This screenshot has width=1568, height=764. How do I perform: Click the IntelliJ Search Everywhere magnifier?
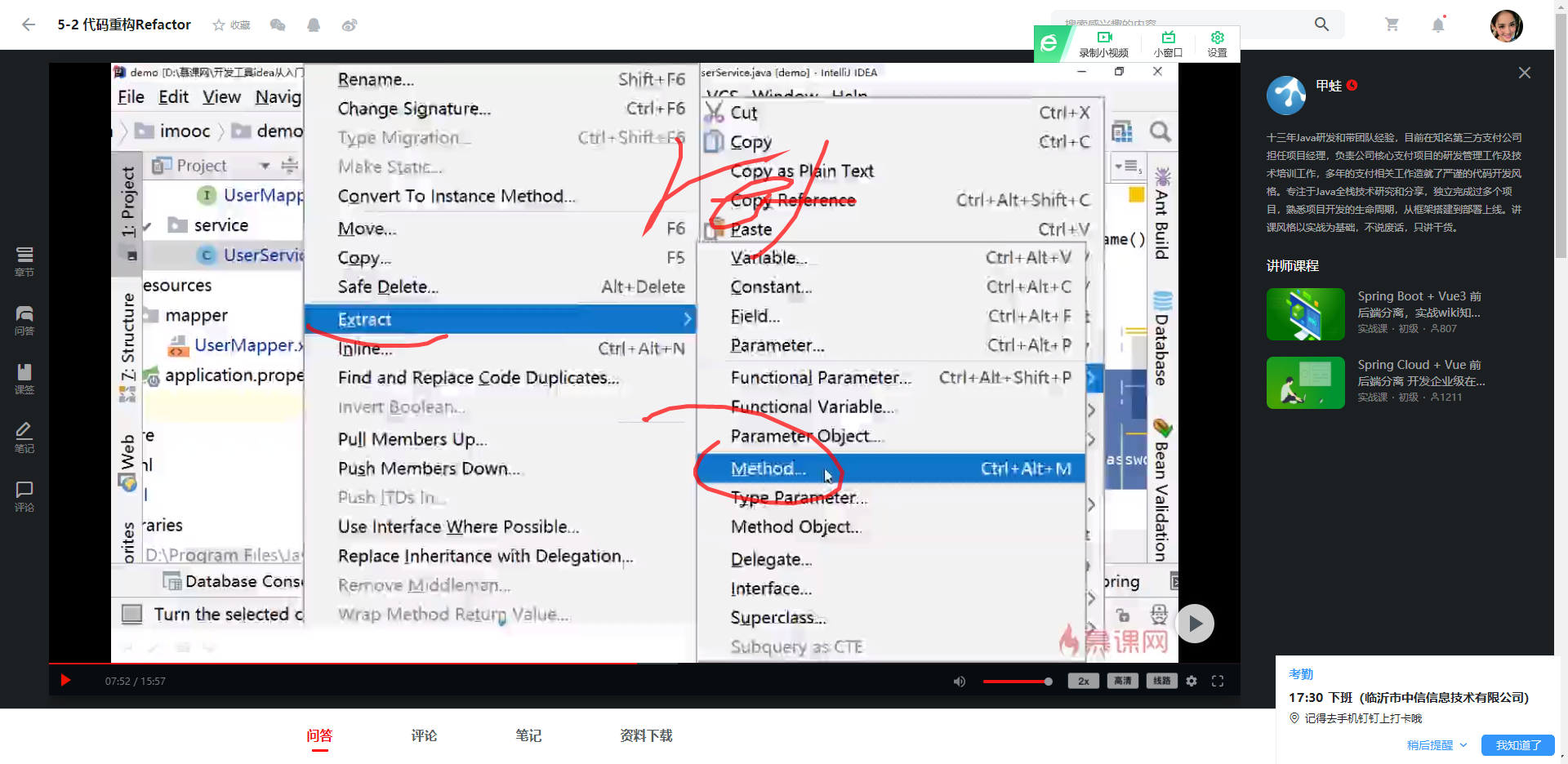[1160, 131]
